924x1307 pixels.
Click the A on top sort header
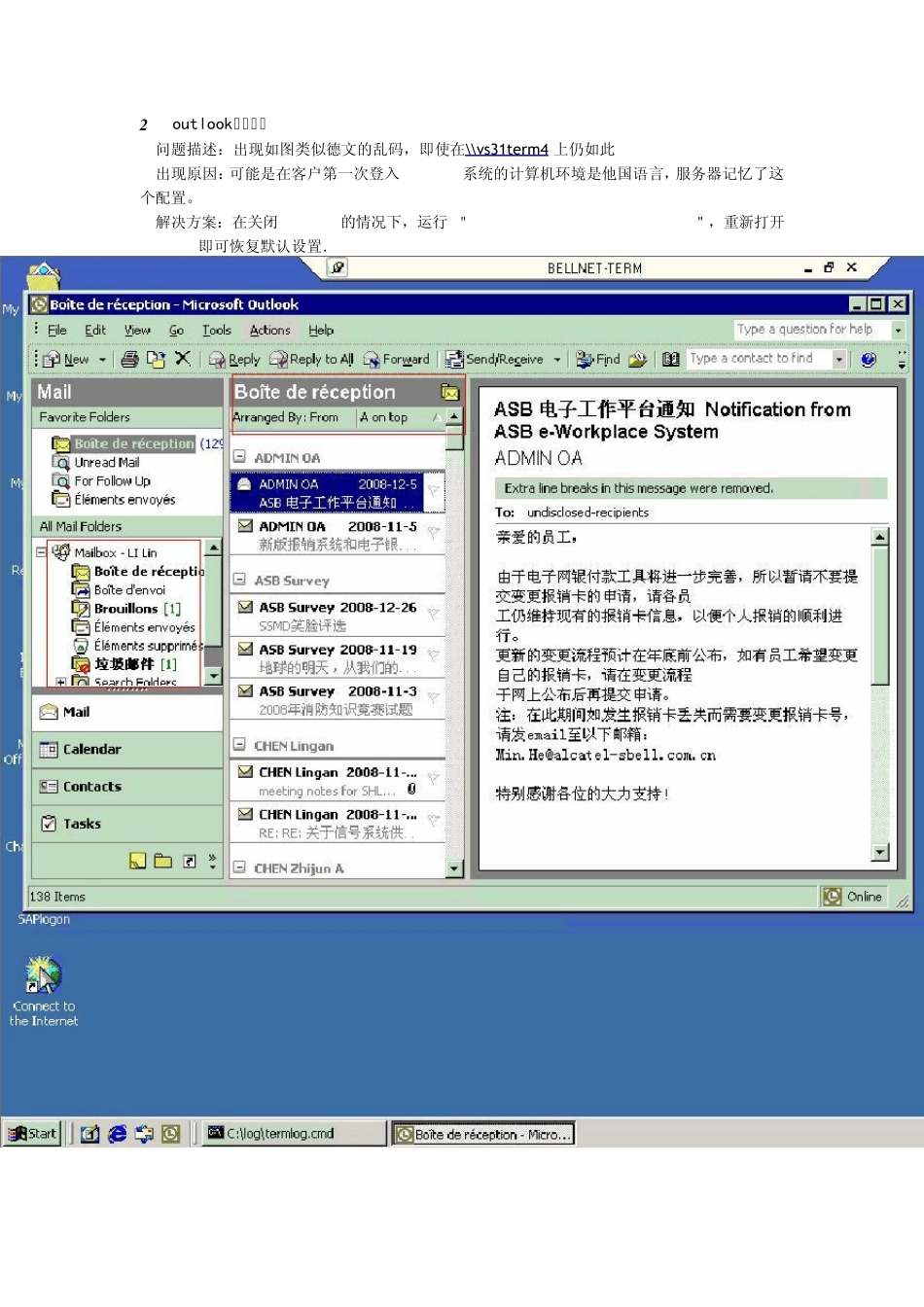pos(394,417)
